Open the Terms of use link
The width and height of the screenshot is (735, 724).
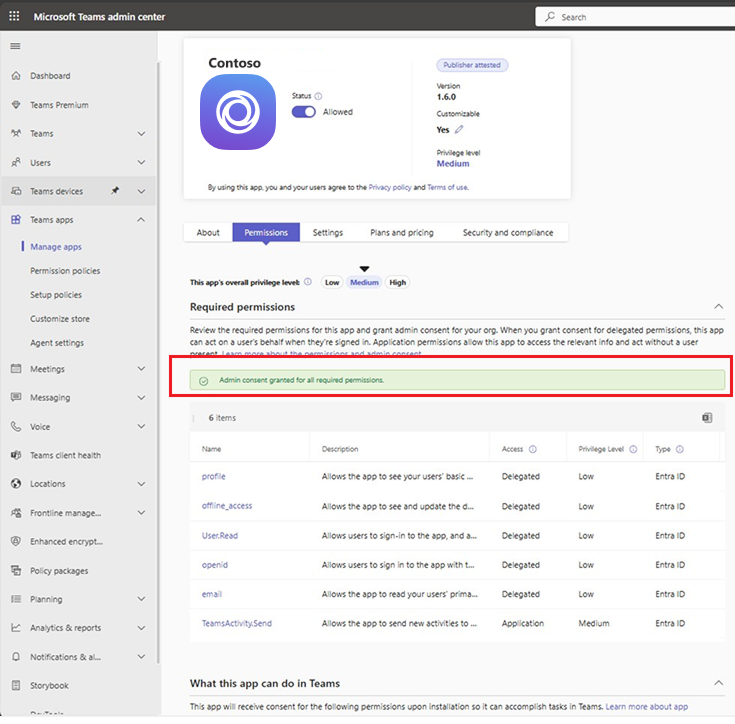pyautogui.click(x=447, y=187)
